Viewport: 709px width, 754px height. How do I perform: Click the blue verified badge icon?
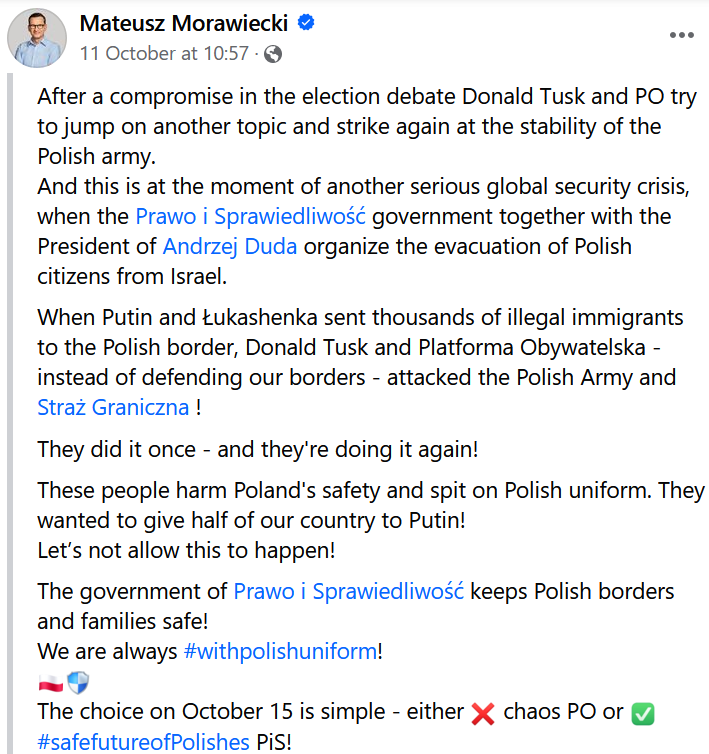coord(306,23)
